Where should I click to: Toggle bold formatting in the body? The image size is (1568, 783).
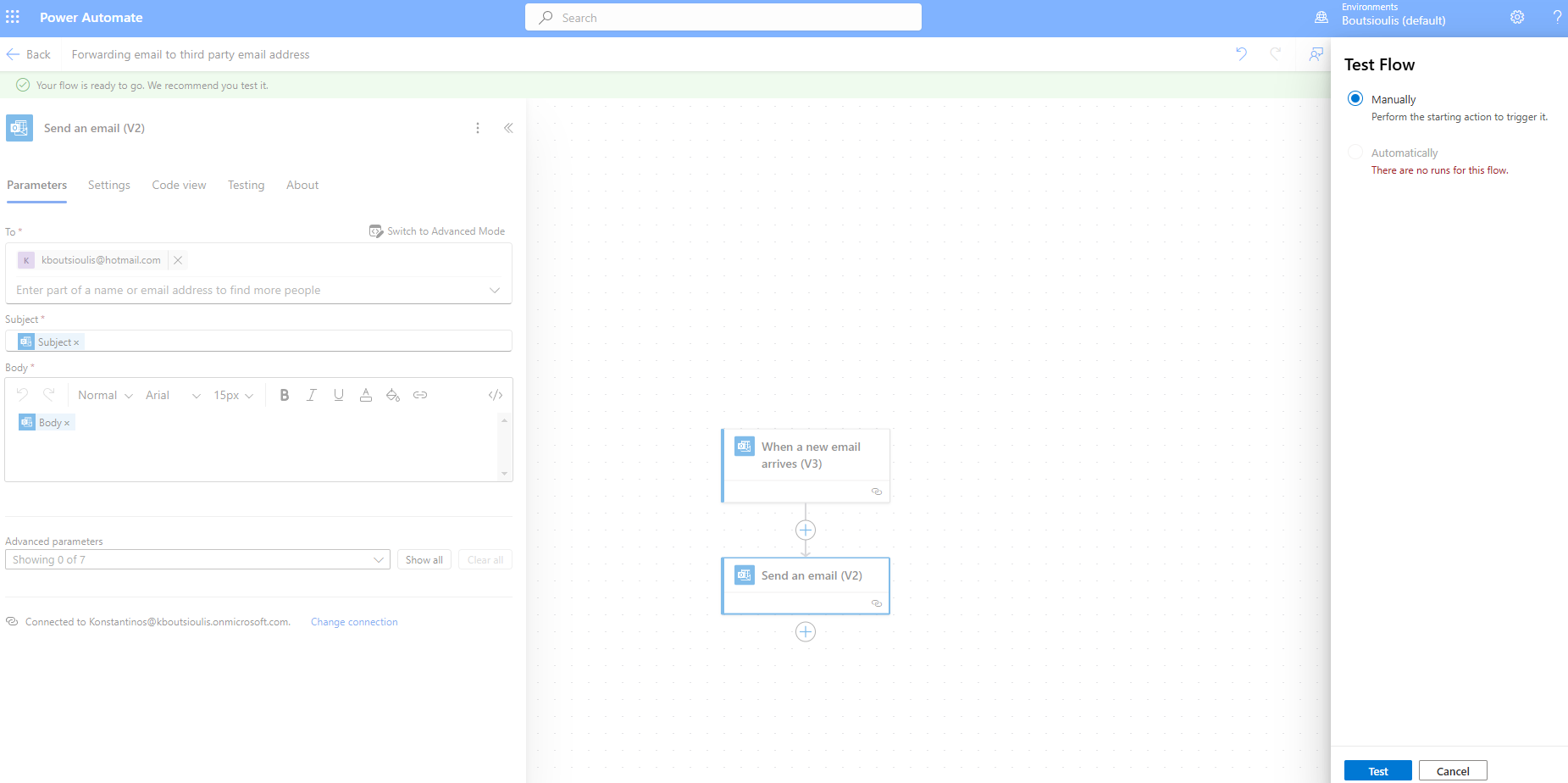coord(285,395)
